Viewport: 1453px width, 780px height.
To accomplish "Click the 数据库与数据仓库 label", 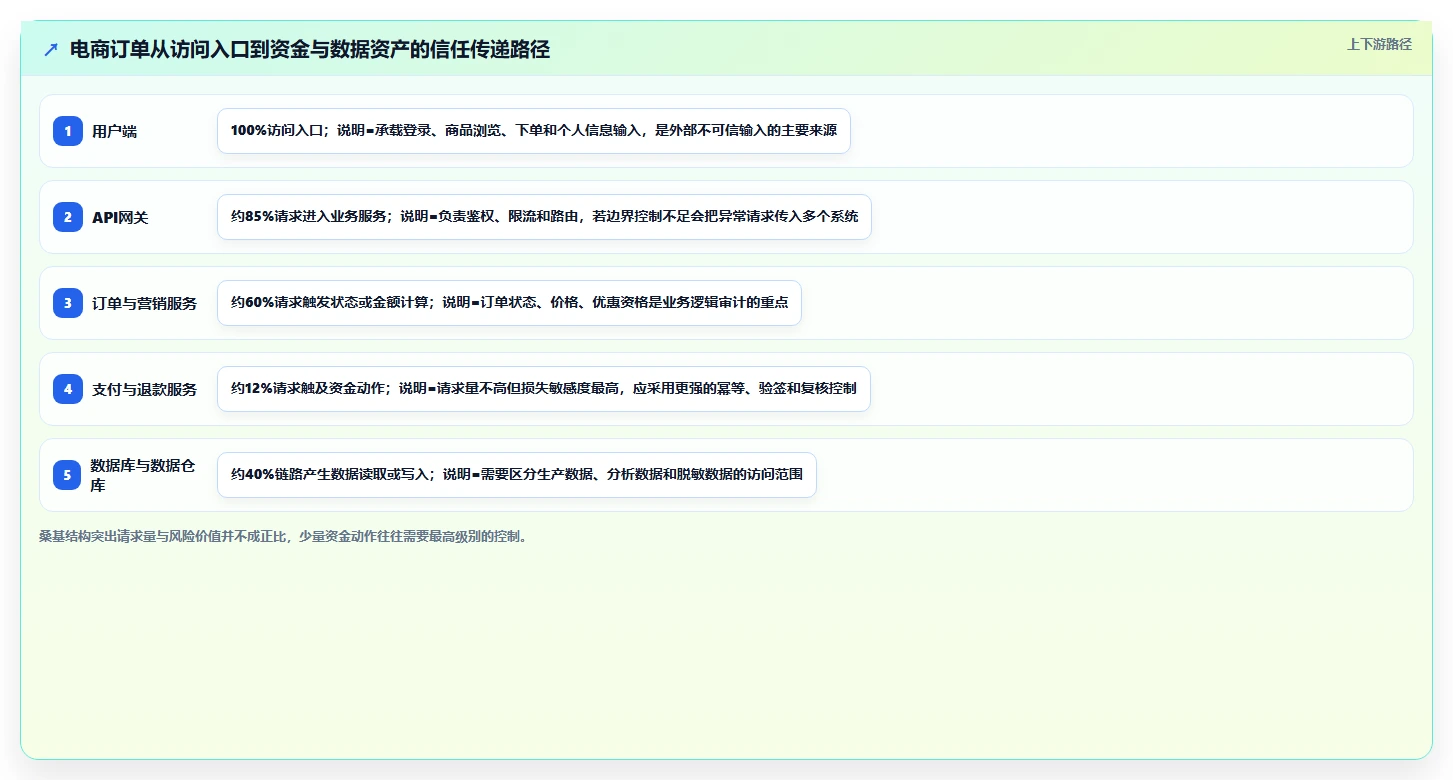I will (x=143, y=475).
